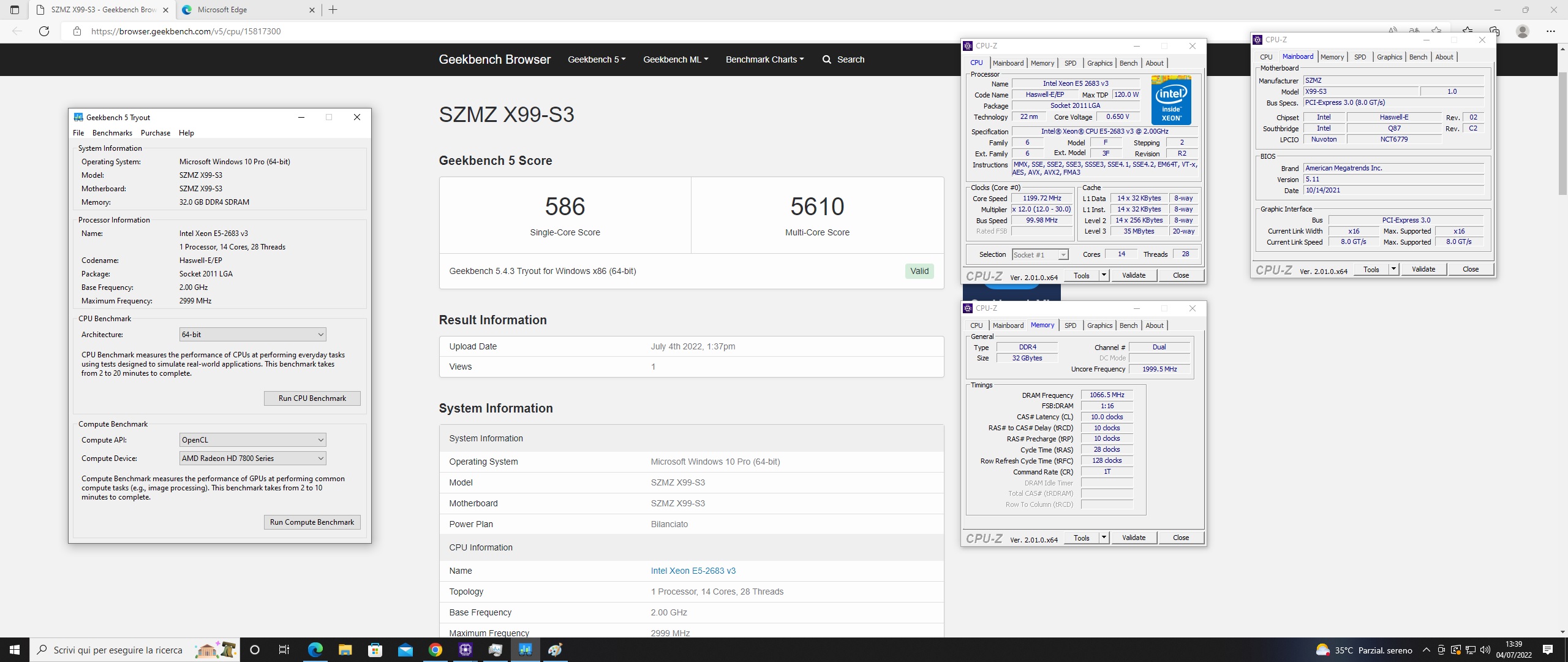The height and width of the screenshot is (662, 1568).
Task: Expand Benchmark Charts dropdown in navbar
Action: [x=764, y=59]
